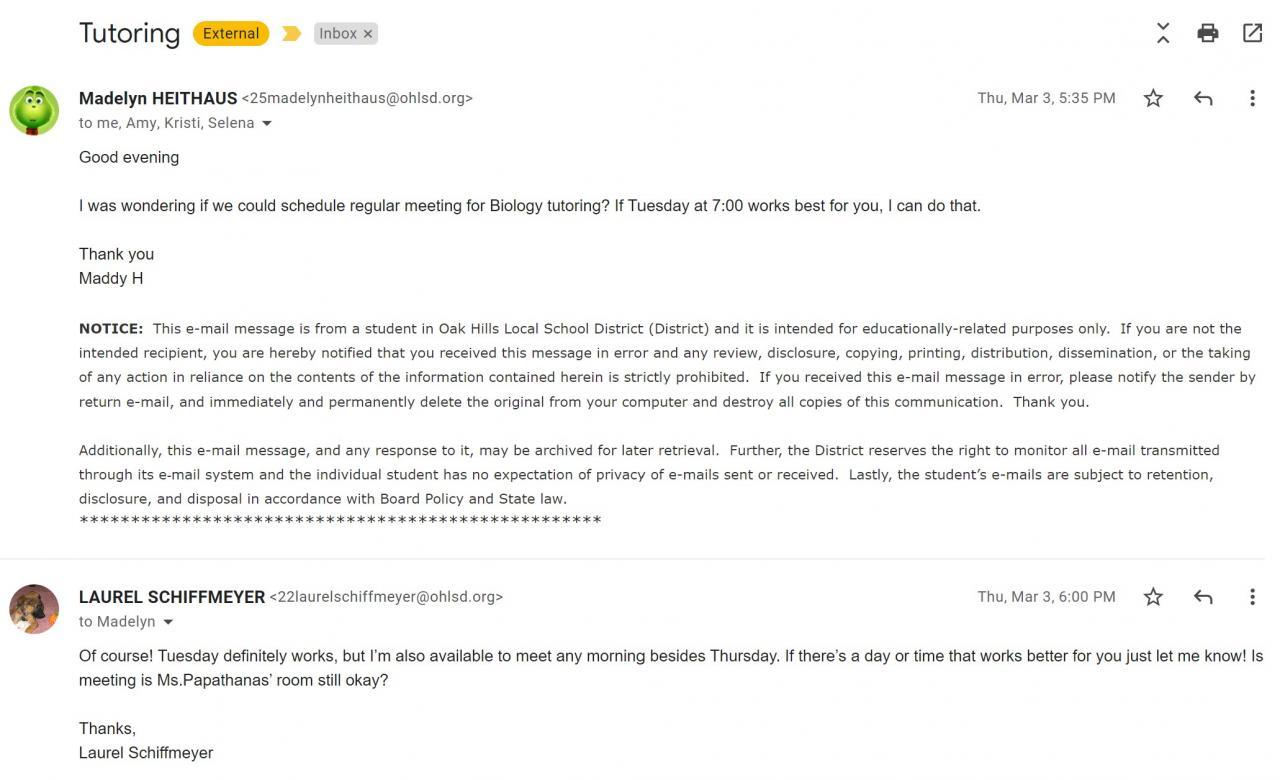Reply to Laurel Schiffmeyer's email

click(x=1203, y=597)
